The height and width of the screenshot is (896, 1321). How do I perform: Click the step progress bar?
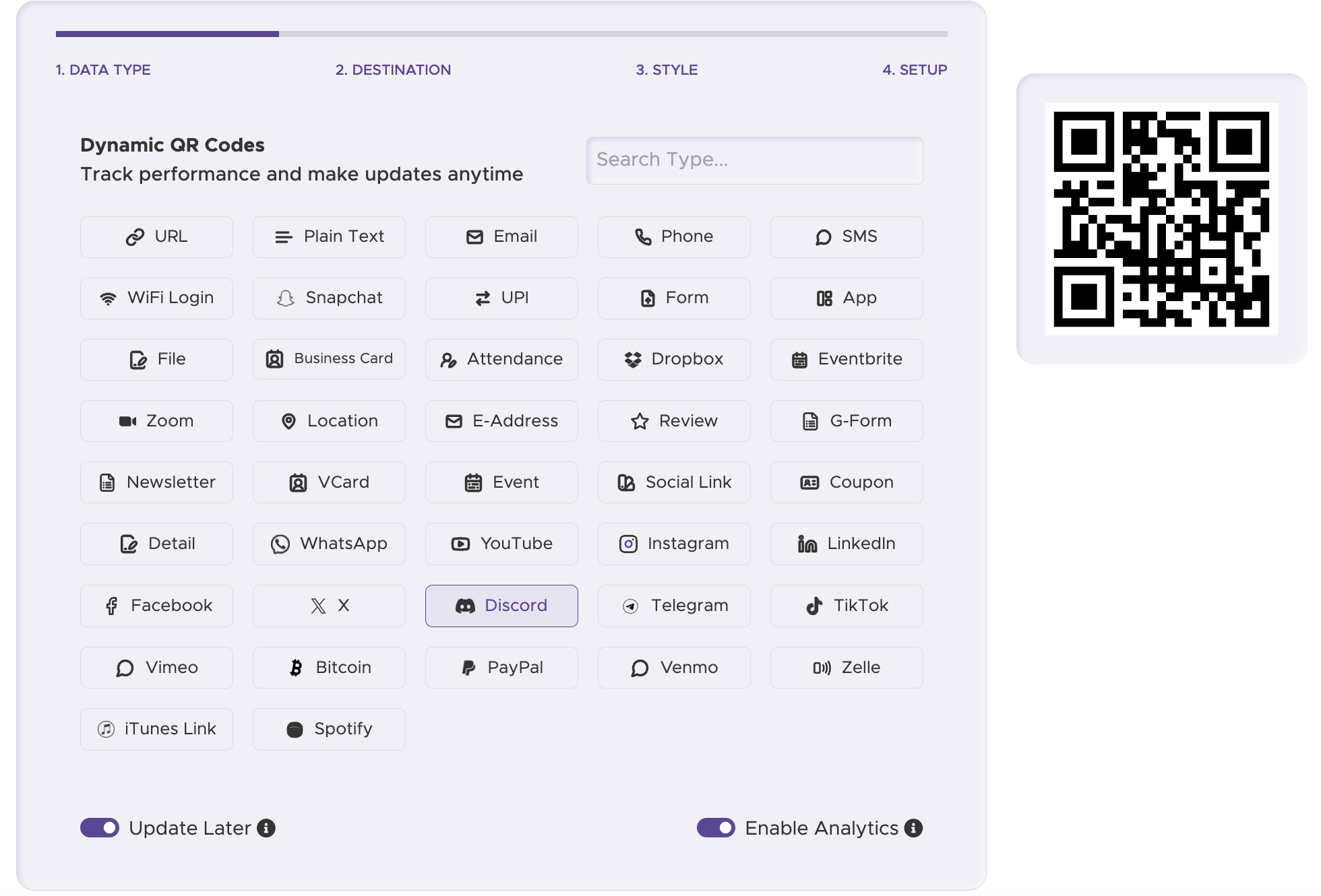[x=501, y=34]
